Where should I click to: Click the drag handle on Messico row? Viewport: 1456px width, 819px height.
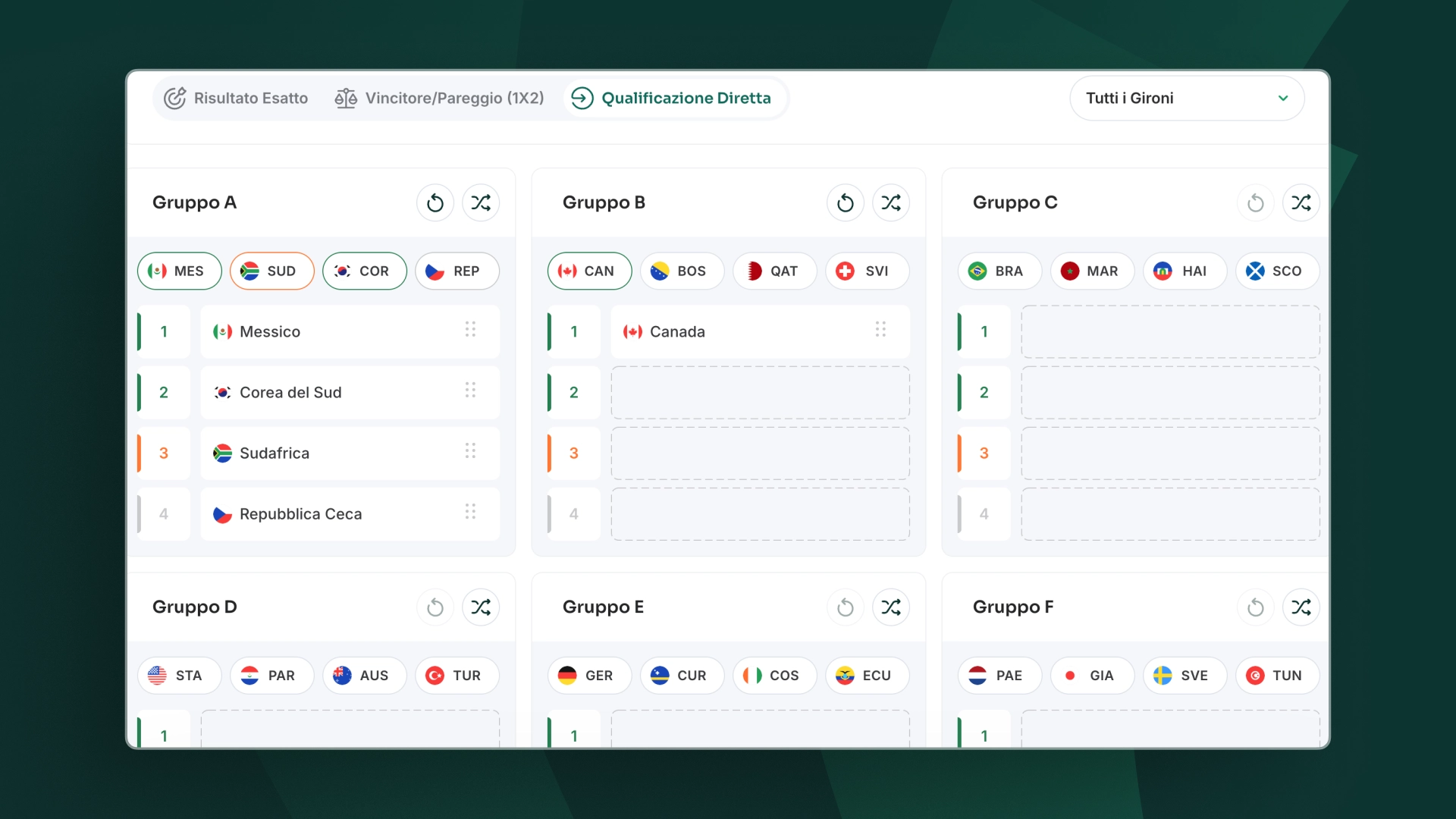point(470,330)
